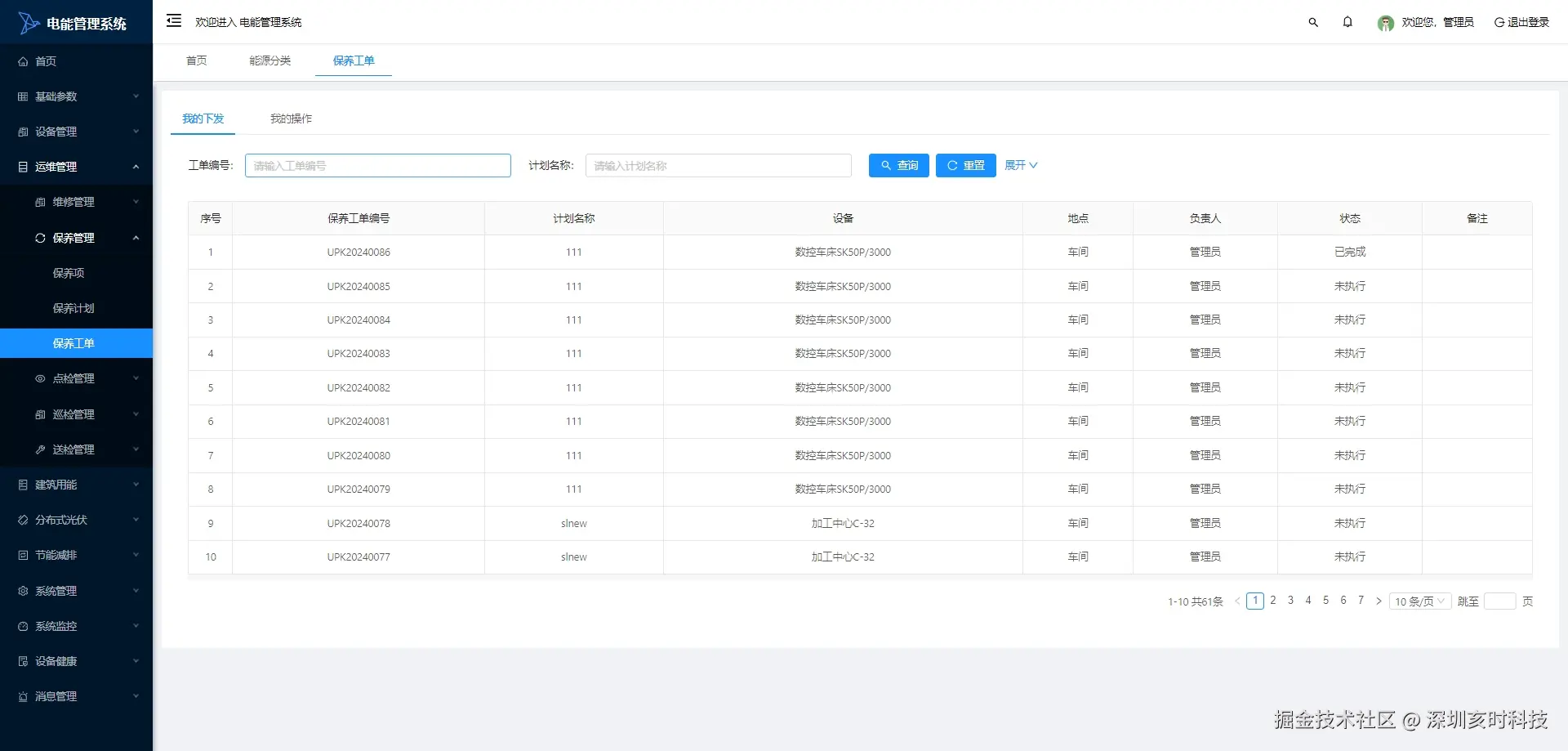The height and width of the screenshot is (751, 1568).
Task: Select page 1 in pagination
Action: pyautogui.click(x=1255, y=601)
